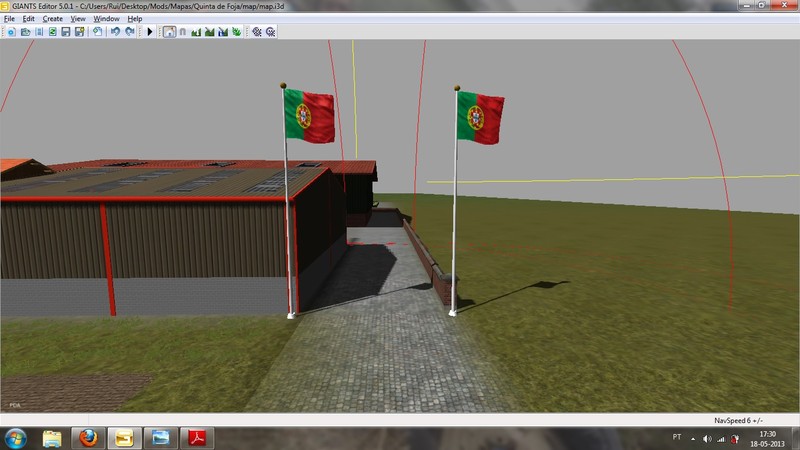
Task: Click the Play button in the toolbar
Action: tap(149, 32)
